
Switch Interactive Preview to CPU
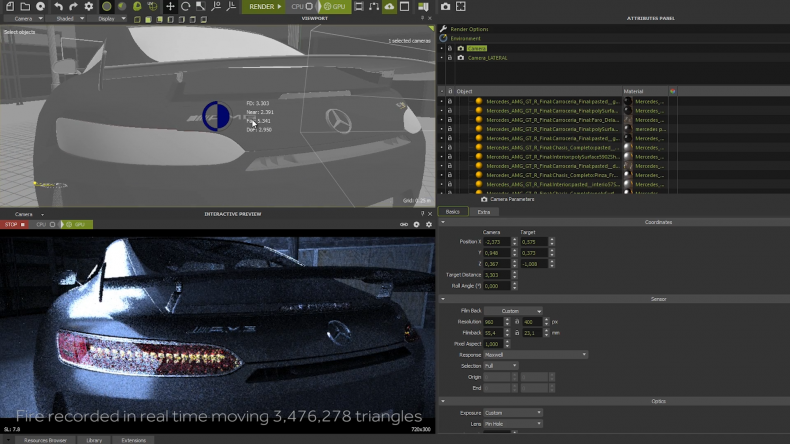tap(45, 224)
